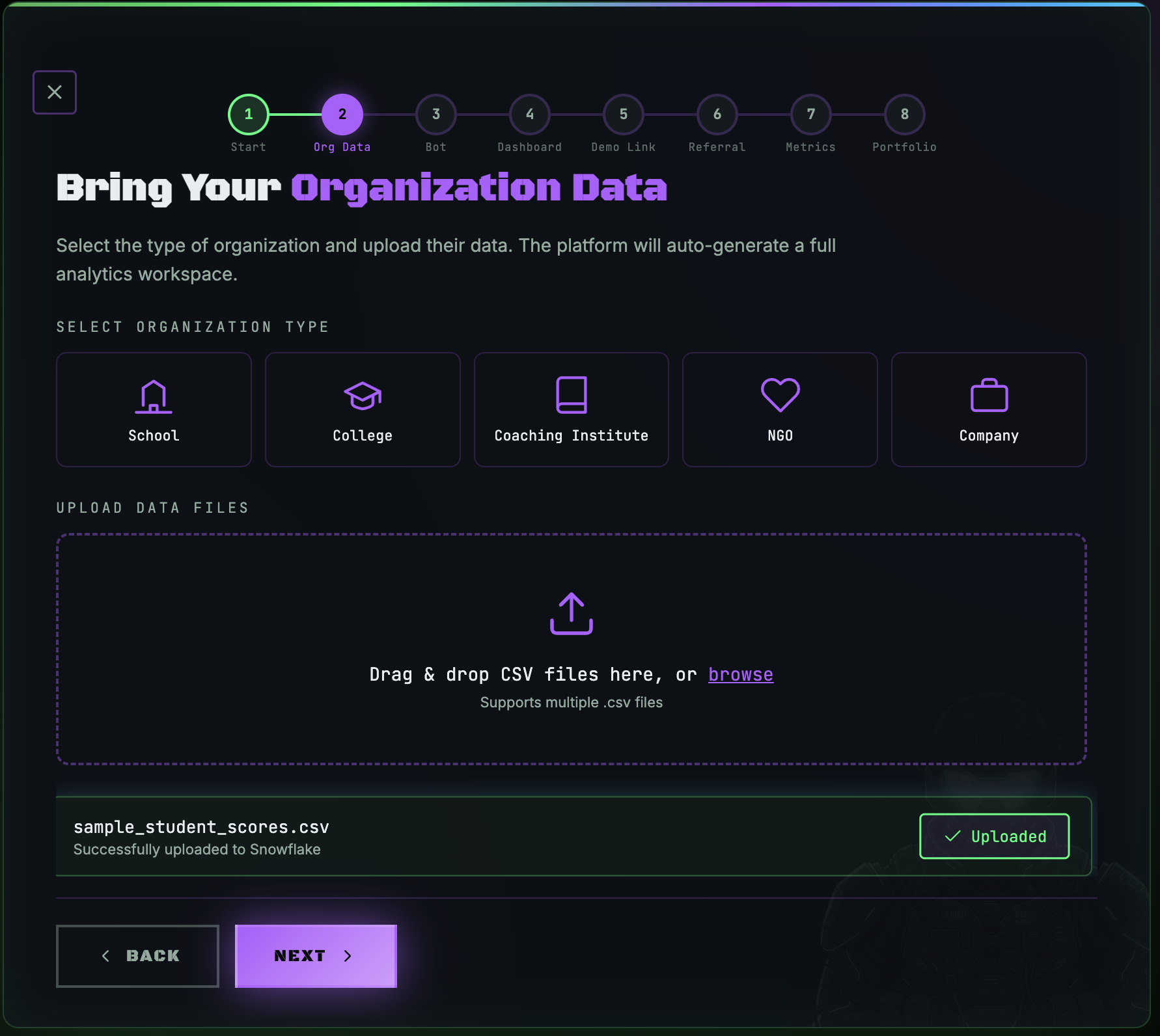Screen dimensions: 1160x1036
Task: Go to step 1 Start
Action: [249, 115]
